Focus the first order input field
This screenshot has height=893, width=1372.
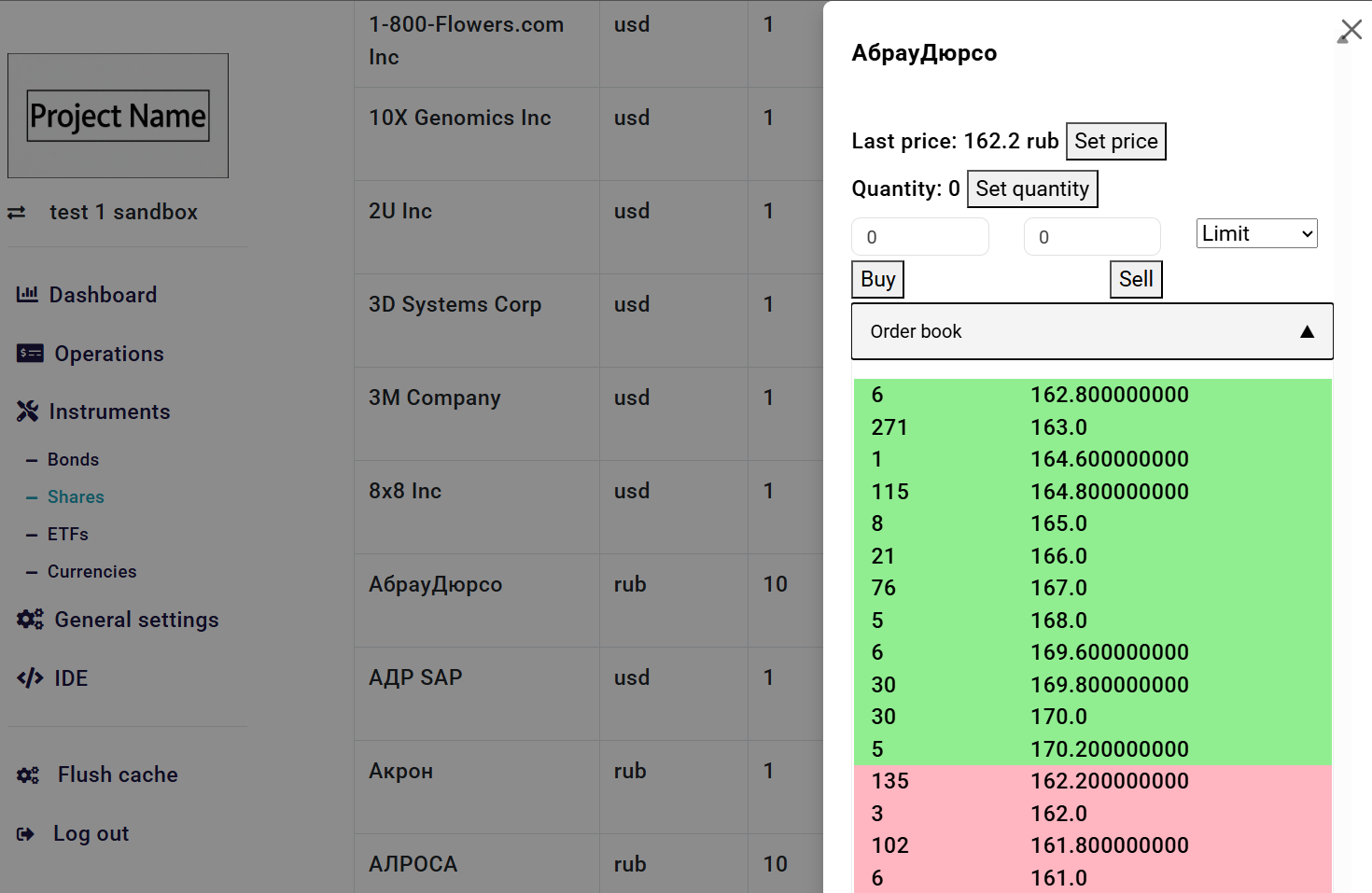pos(919,237)
